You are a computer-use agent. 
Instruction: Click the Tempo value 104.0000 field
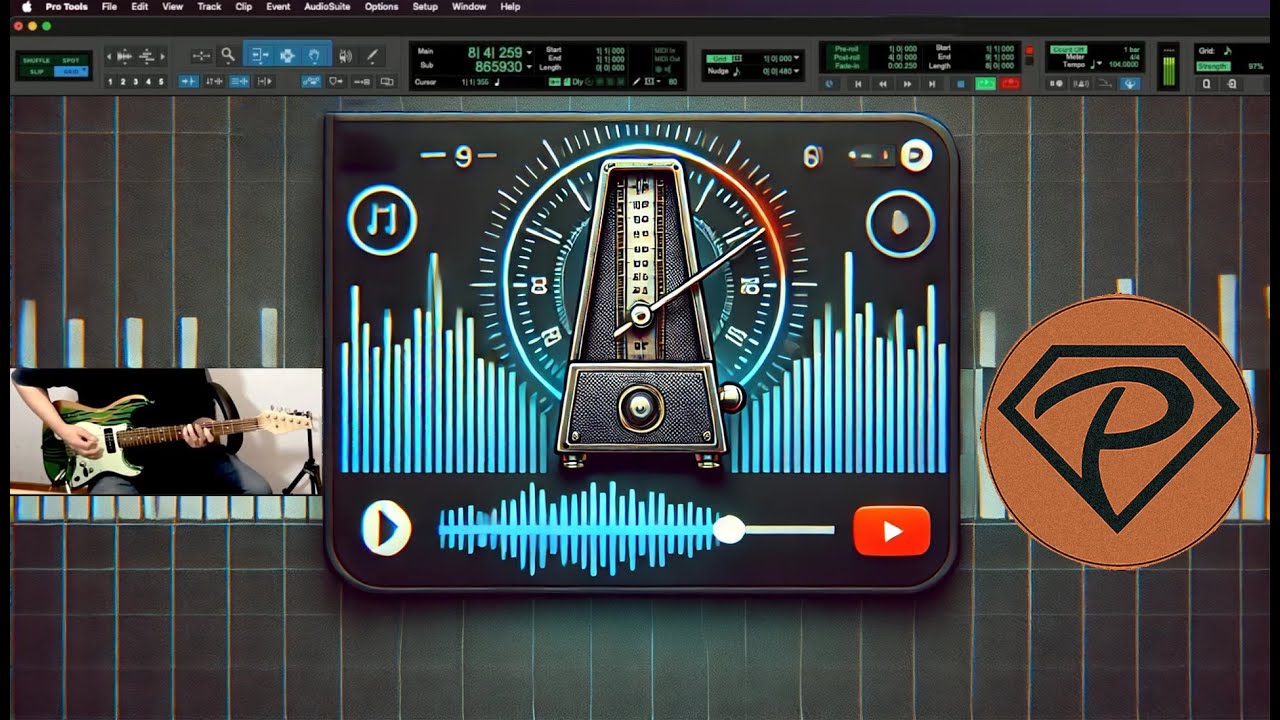(1124, 64)
